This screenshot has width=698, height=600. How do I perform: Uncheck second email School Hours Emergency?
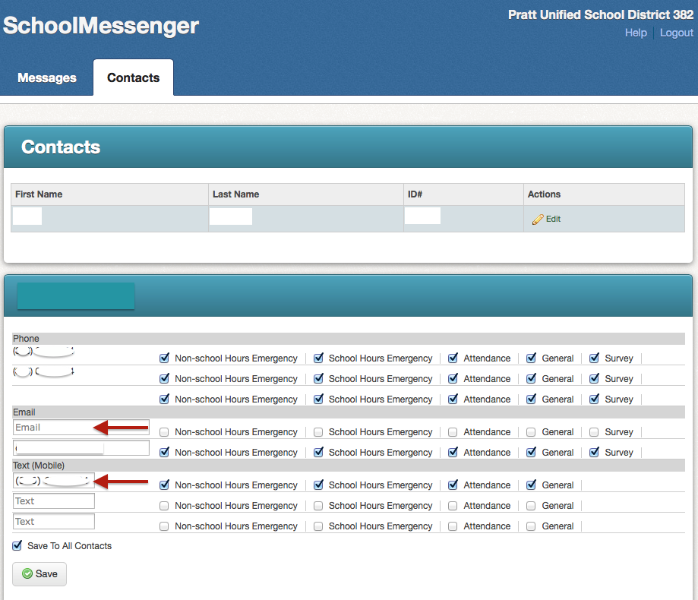coord(318,452)
